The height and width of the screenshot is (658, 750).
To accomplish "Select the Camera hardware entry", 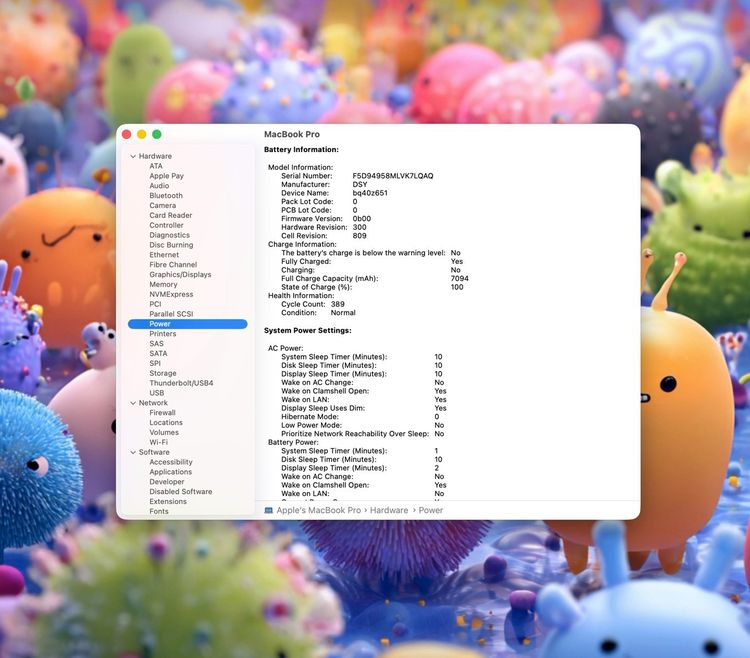I will point(163,205).
